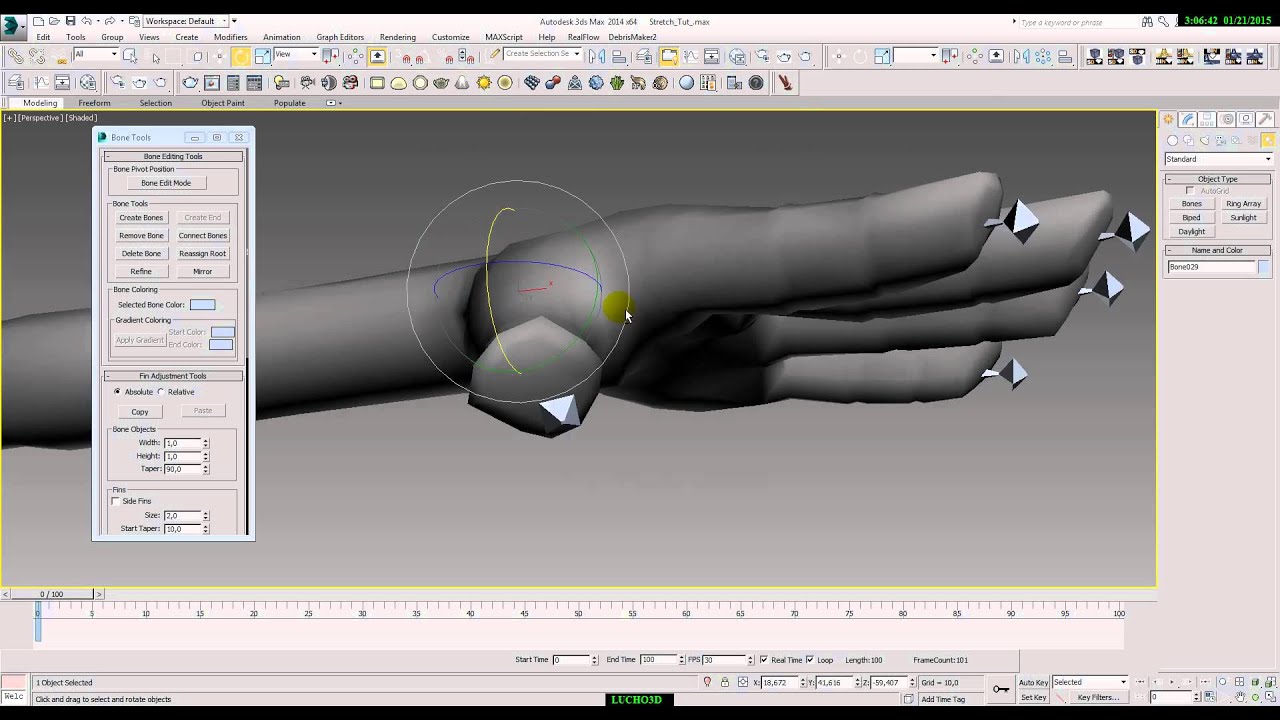Click the Pan View hand icon

pos(1240,697)
